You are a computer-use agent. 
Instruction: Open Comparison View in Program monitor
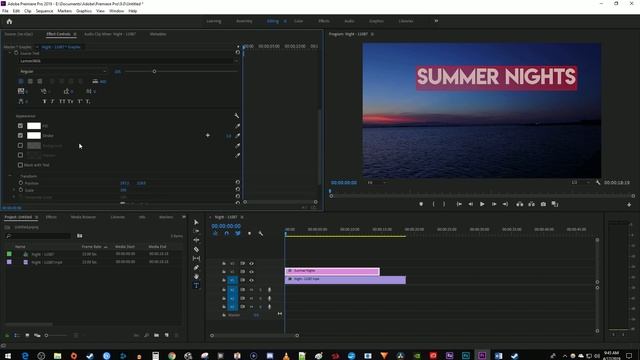[x=555, y=204]
